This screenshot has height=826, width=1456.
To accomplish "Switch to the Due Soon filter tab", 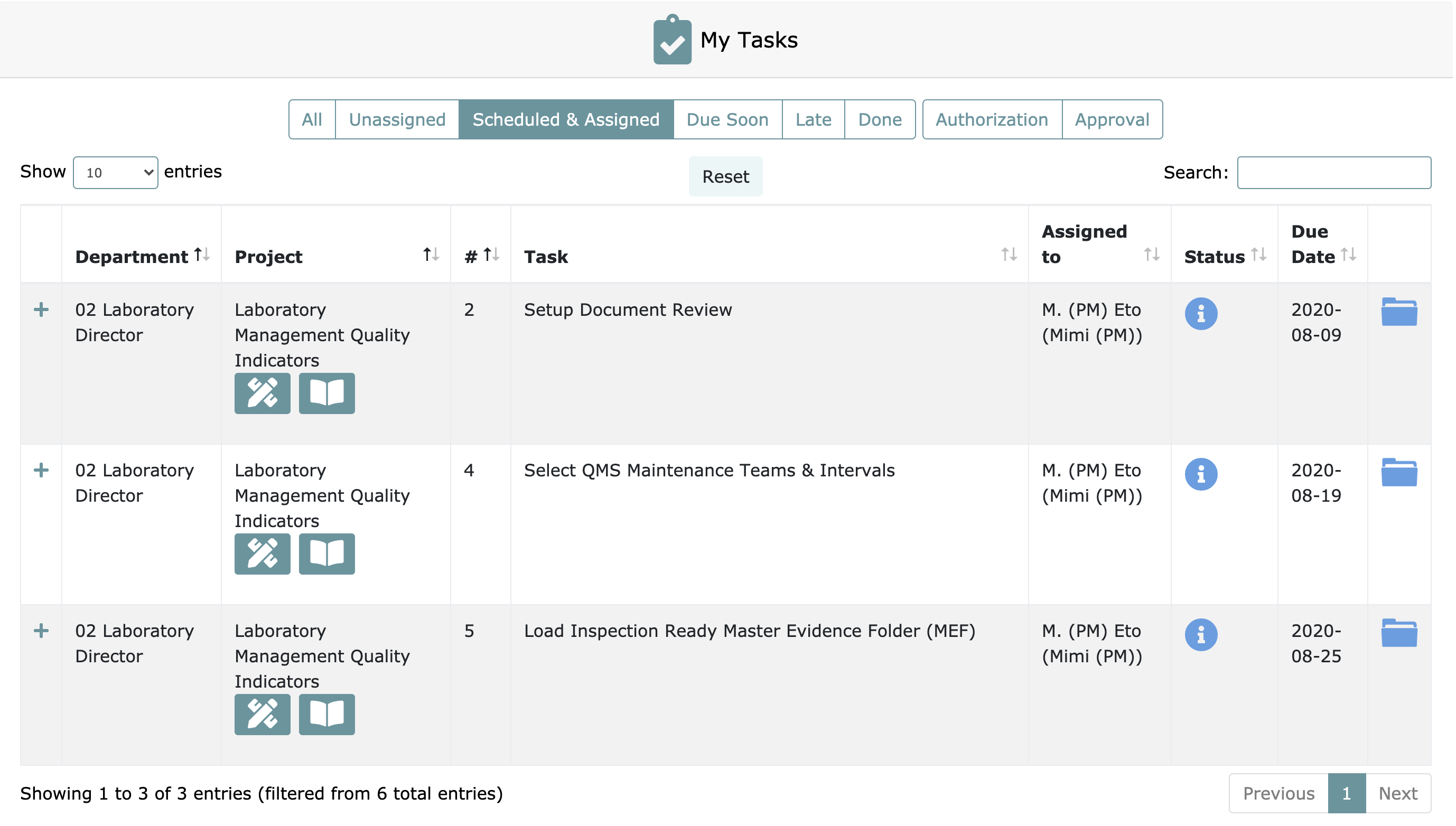I will click(729, 120).
